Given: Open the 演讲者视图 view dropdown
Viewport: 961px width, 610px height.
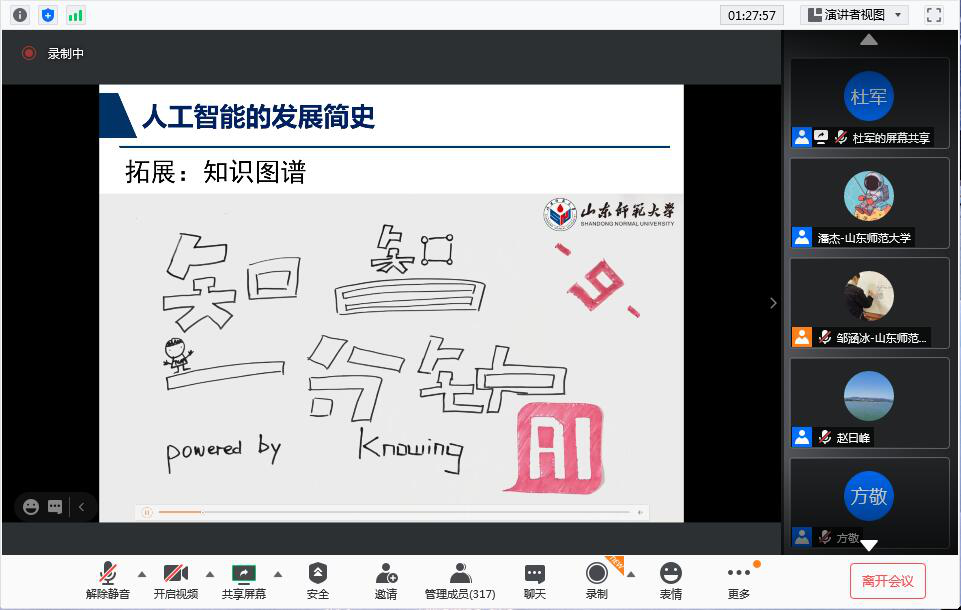Looking at the screenshot, I should (x=853, y=15).
